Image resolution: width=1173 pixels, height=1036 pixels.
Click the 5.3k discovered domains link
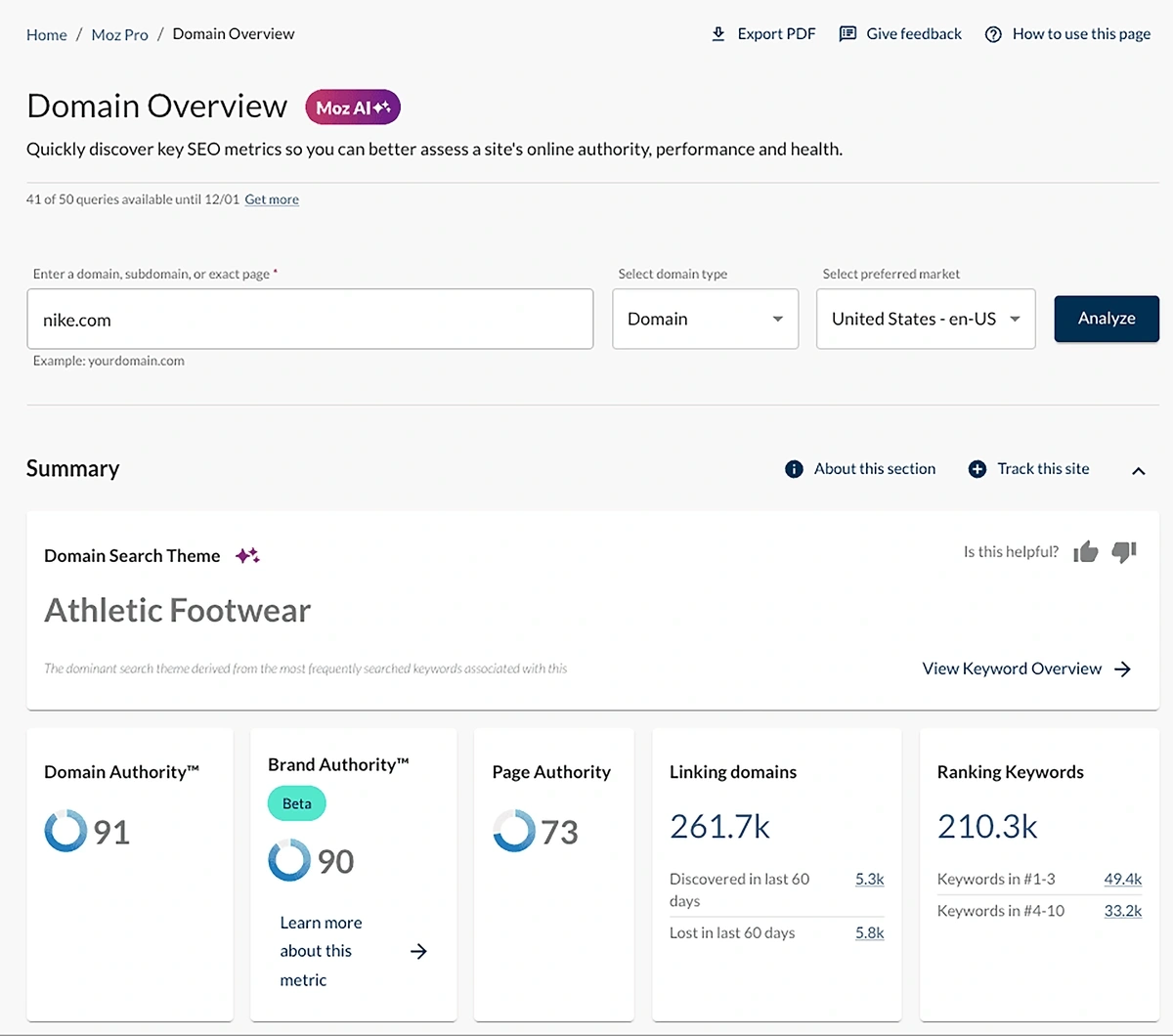pos(869,879)
